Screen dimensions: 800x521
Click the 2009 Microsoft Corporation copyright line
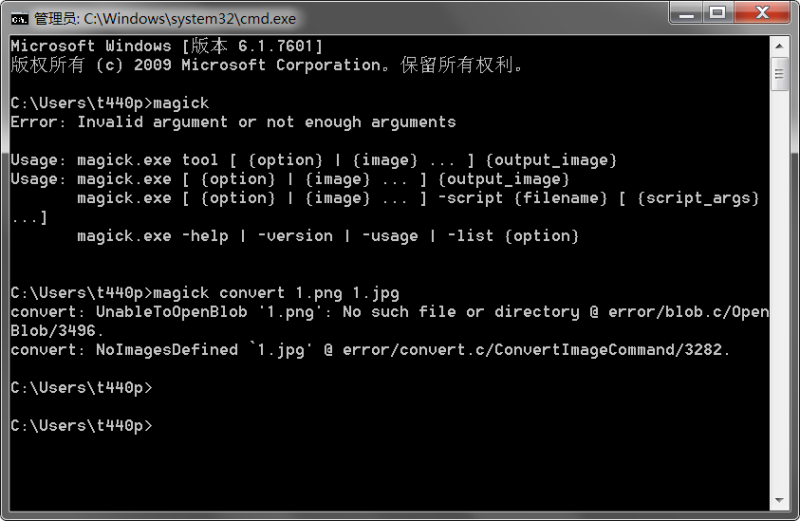point(267,65)
